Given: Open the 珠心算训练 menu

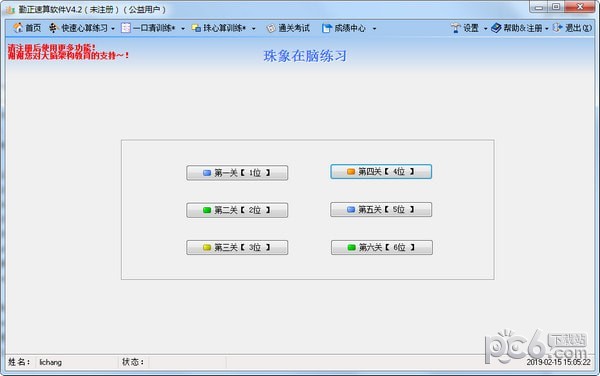Looking at the screenshot, I should click(x=225, y=28).
